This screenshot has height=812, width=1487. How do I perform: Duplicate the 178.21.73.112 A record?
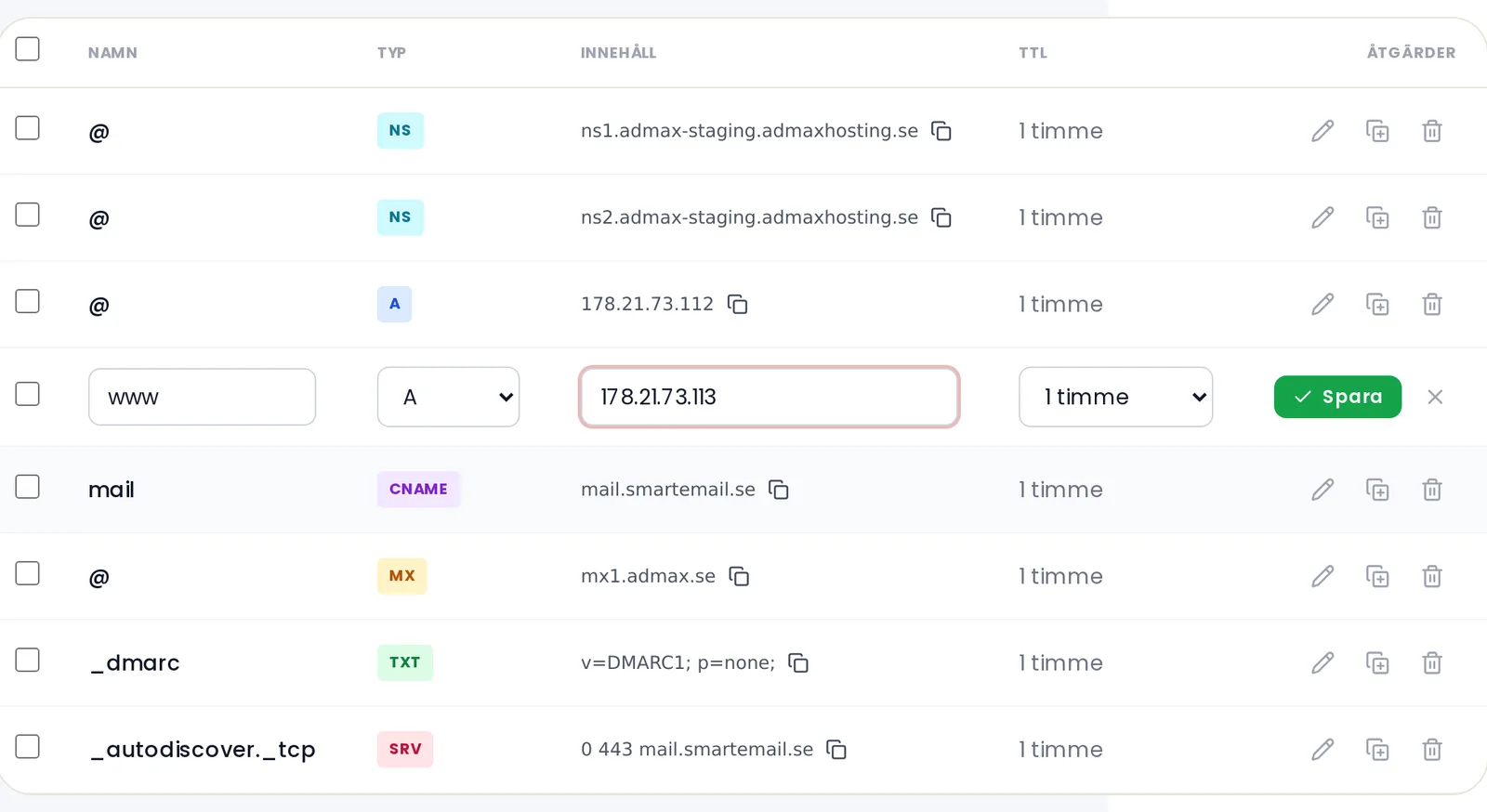pos(1377,304)
